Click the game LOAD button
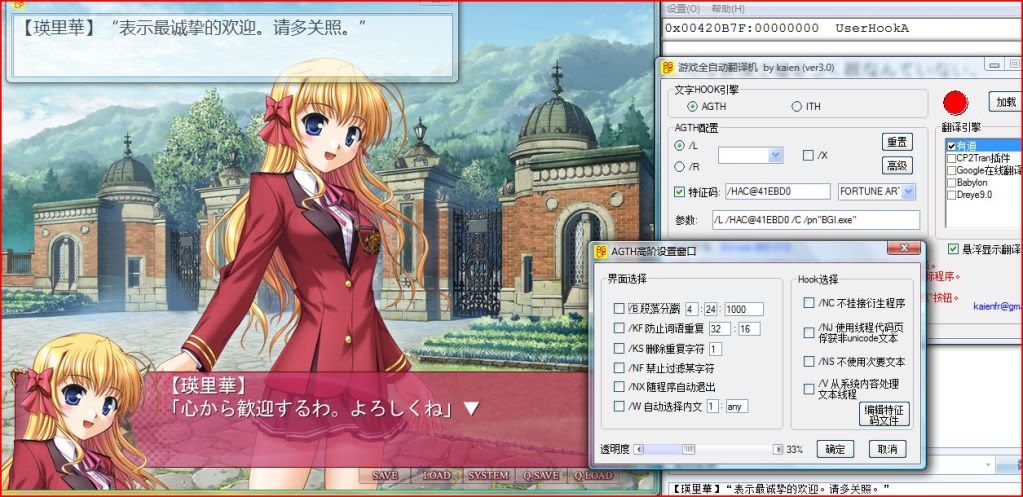 click(436, 475)
